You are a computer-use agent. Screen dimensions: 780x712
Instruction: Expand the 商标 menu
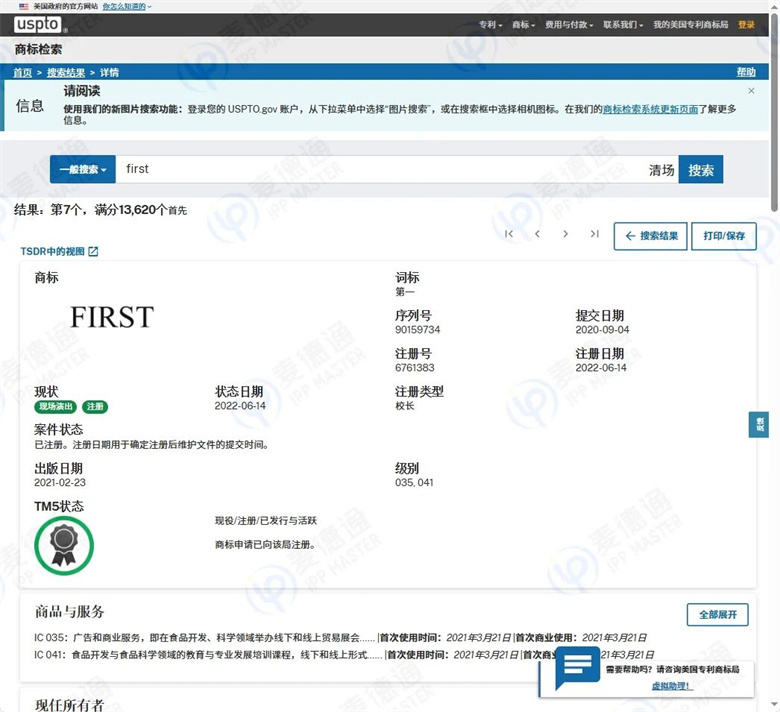(523, 24)
